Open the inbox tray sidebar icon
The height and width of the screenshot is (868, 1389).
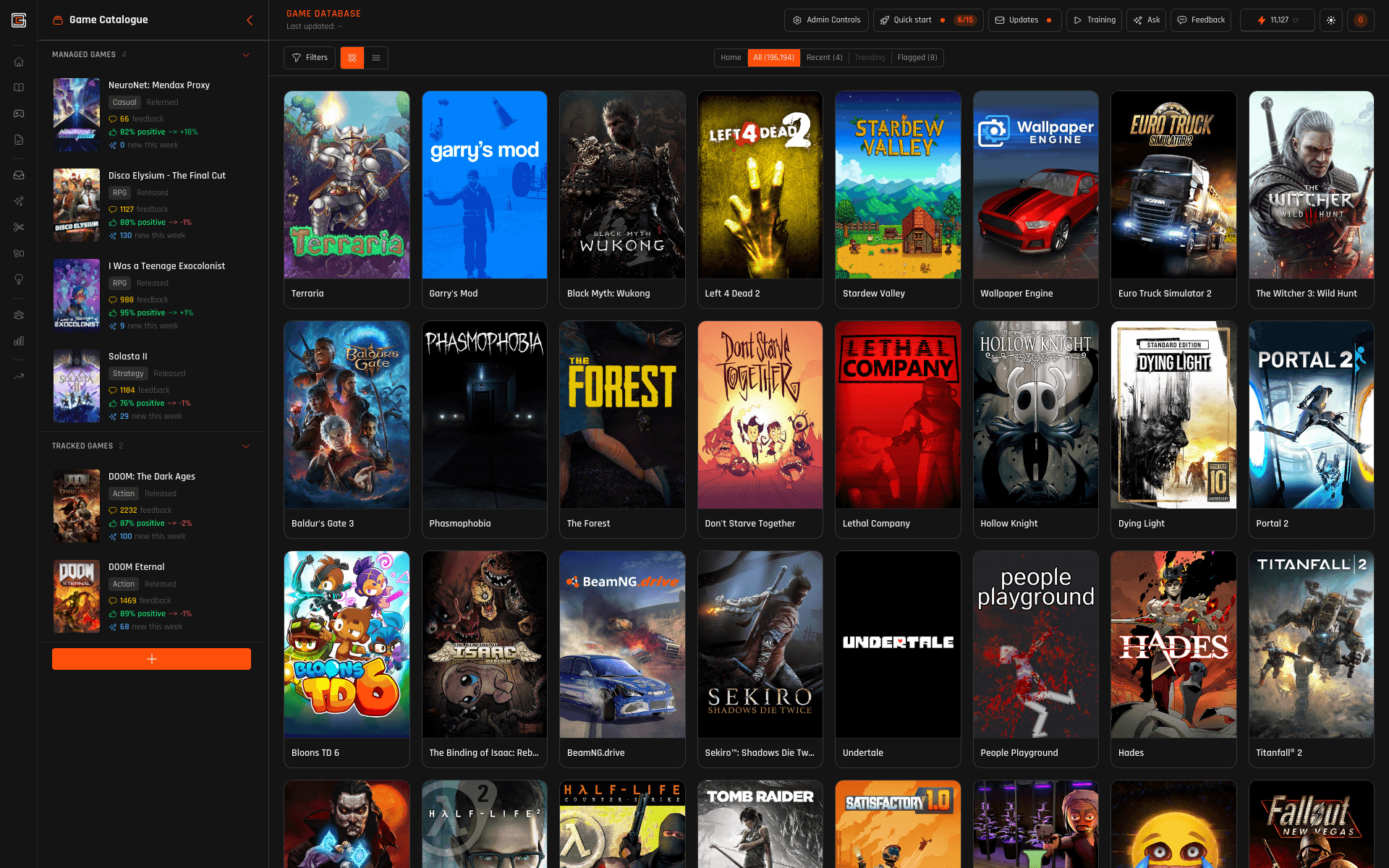coord(19,175)
